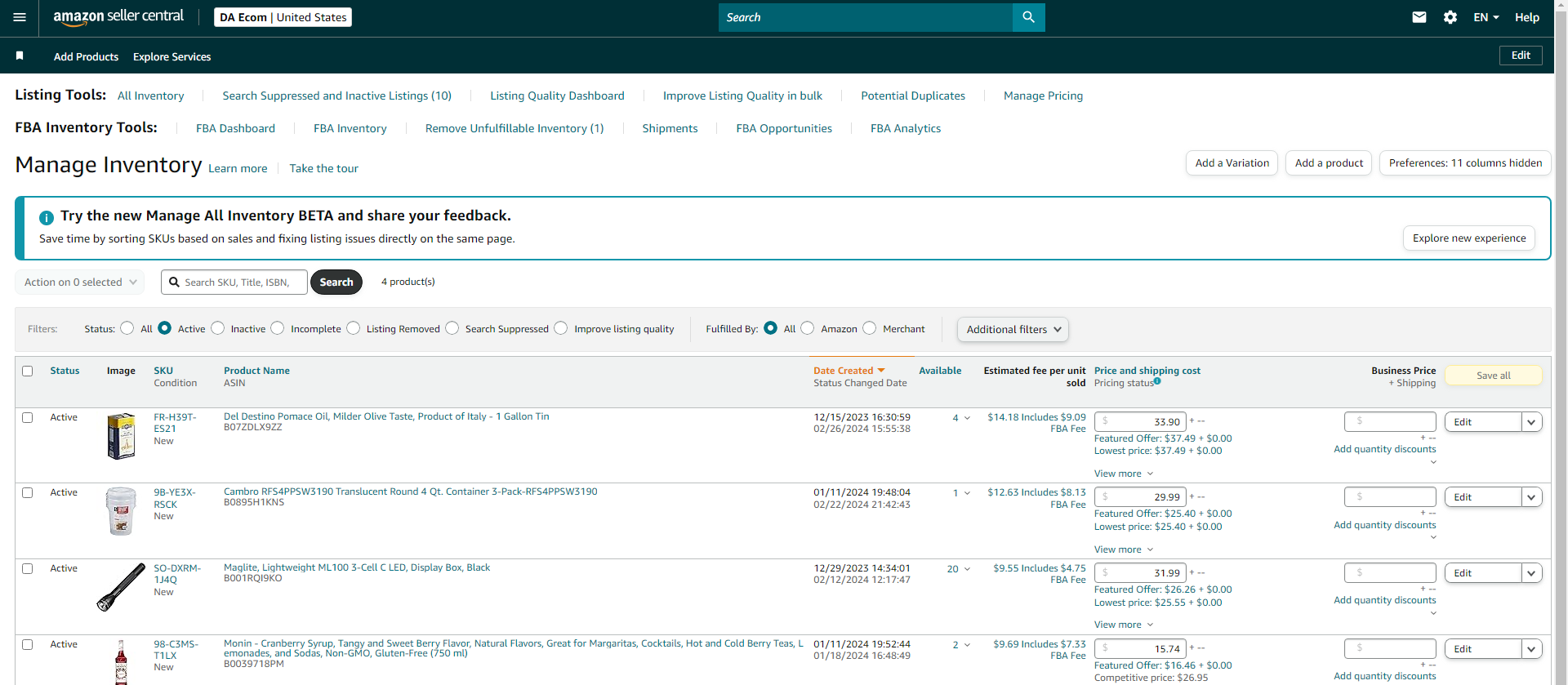Open Edit dropdown arrow for Del Destino row
The height and width of the screenshot is (685, 1568).
1531,422
